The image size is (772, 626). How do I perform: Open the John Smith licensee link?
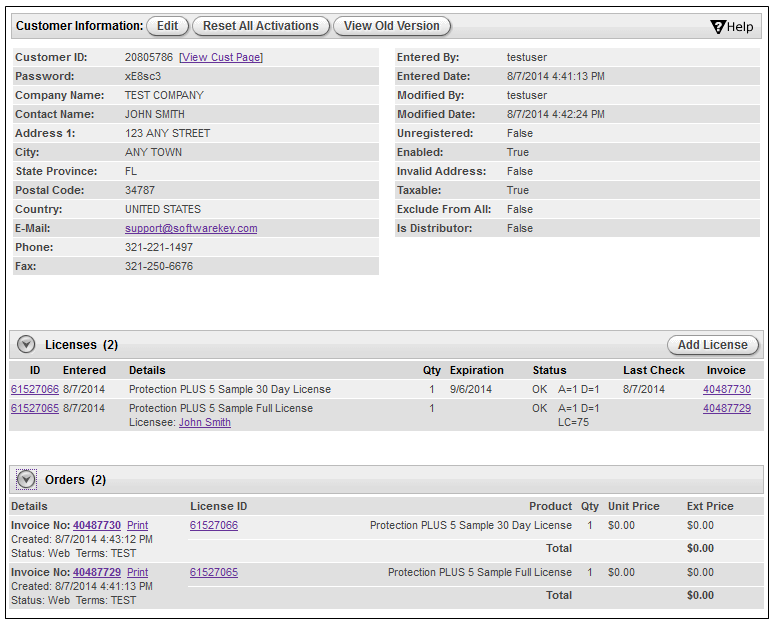pos(205,423)
